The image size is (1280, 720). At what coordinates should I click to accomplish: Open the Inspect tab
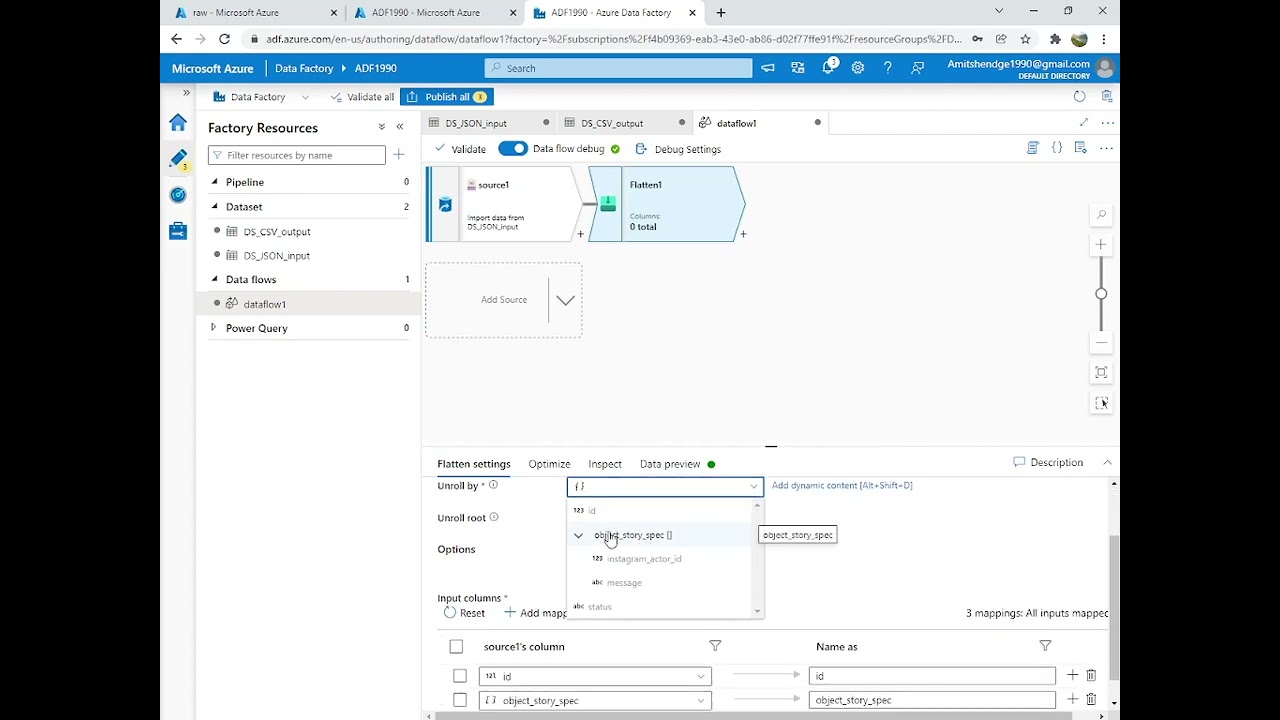[605, 464]
